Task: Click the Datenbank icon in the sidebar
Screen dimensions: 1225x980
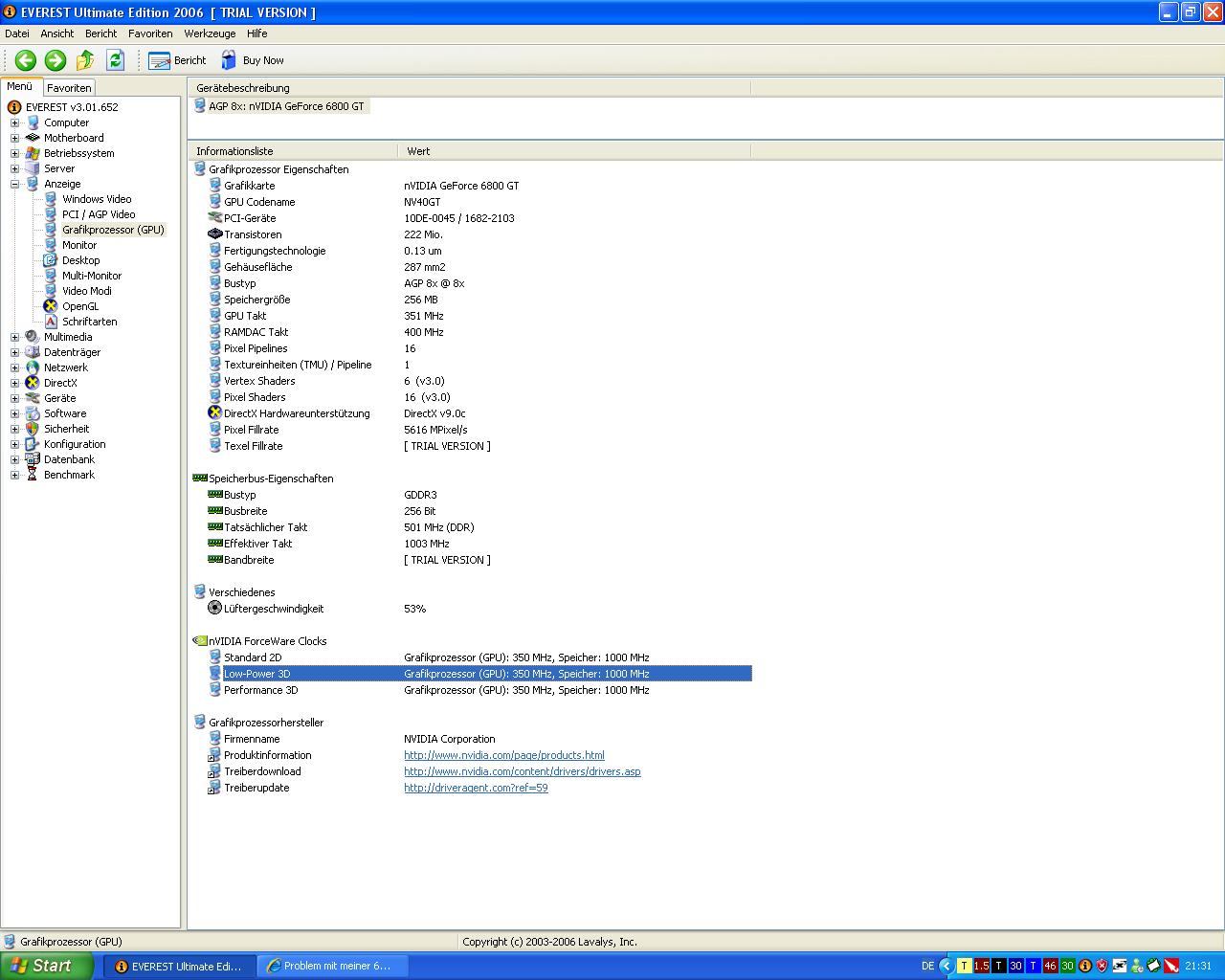Action: click(x=33, y=459)
